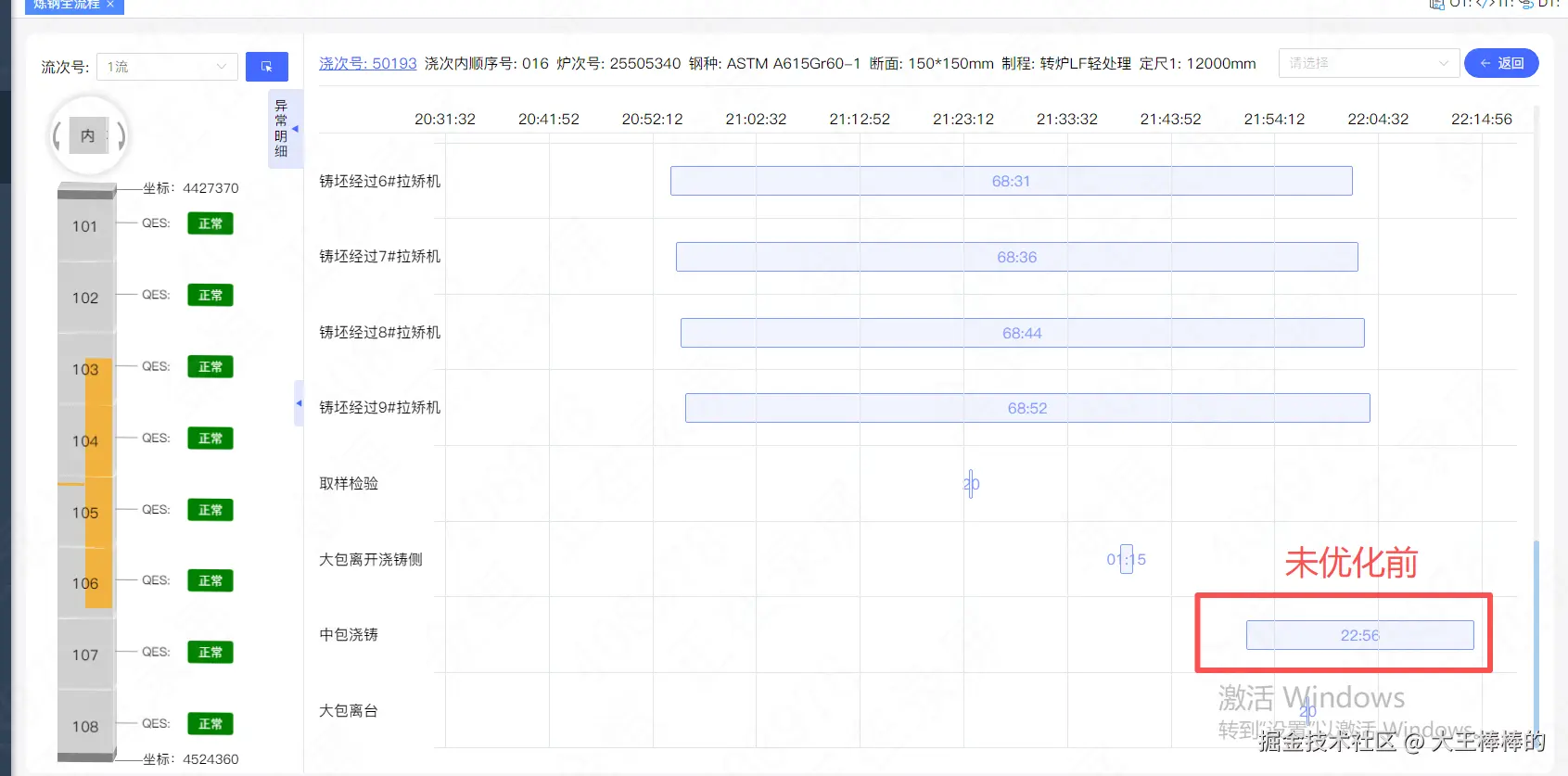The image size is (1568, 776).
Task: Click the 20:31:32 time axis label
Action: [445, 119]
